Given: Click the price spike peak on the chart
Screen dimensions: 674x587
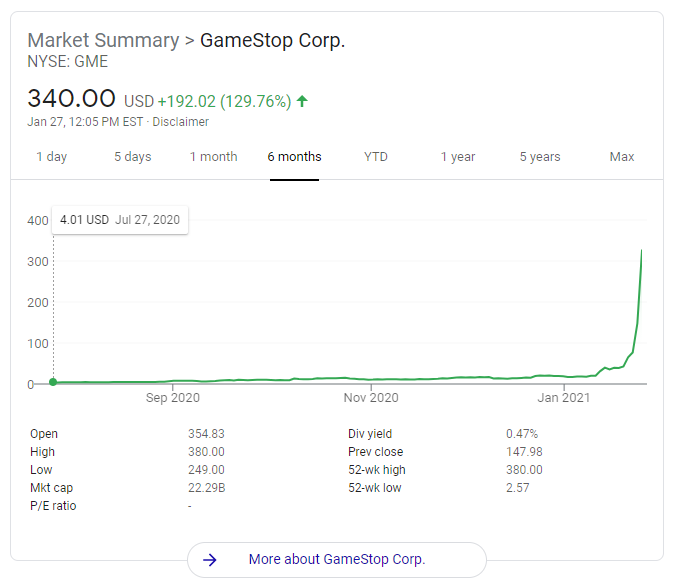Looking at the screenshot, I should click(x=641, y=252).
